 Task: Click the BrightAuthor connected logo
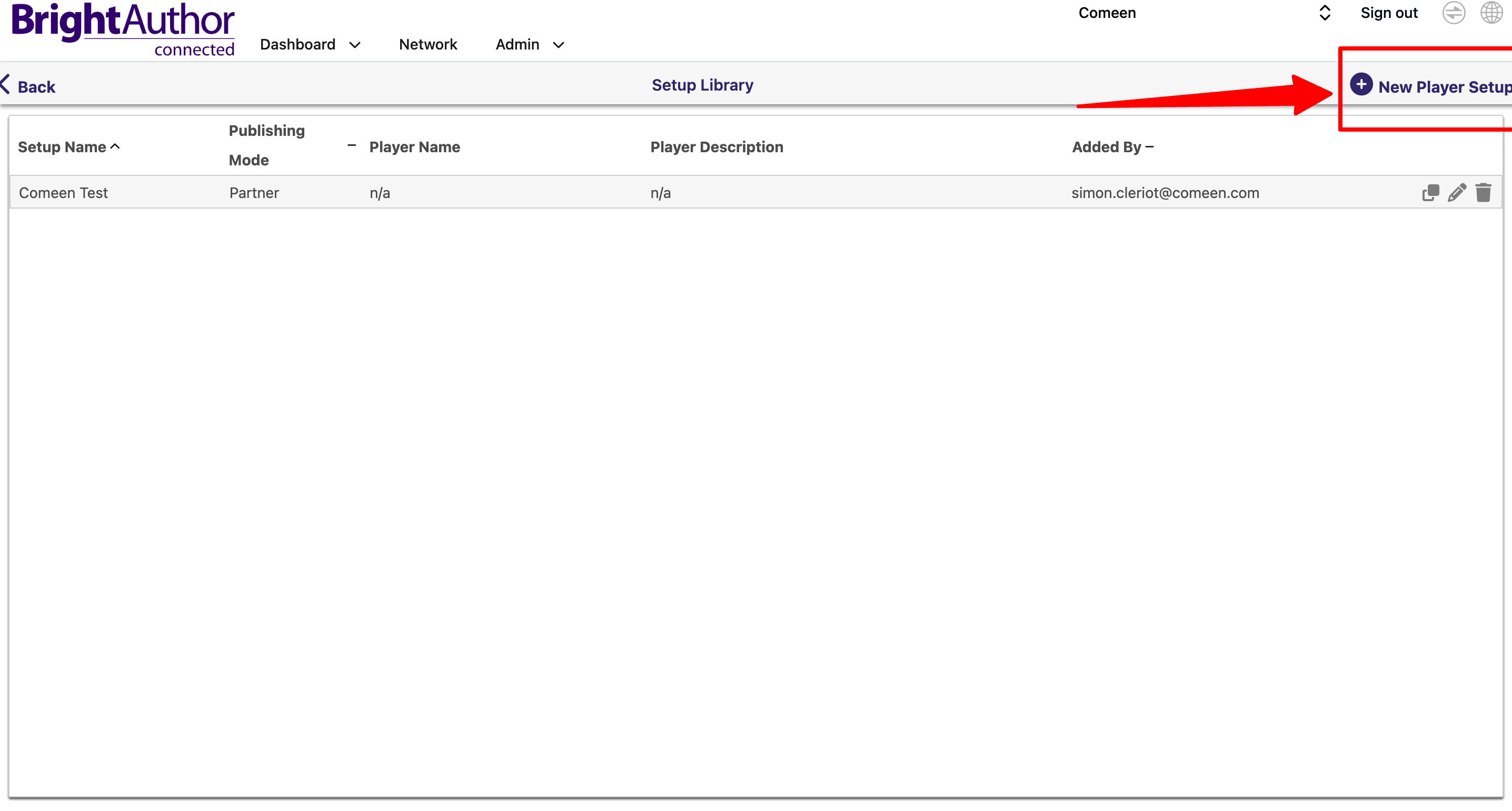coord(123,29)
